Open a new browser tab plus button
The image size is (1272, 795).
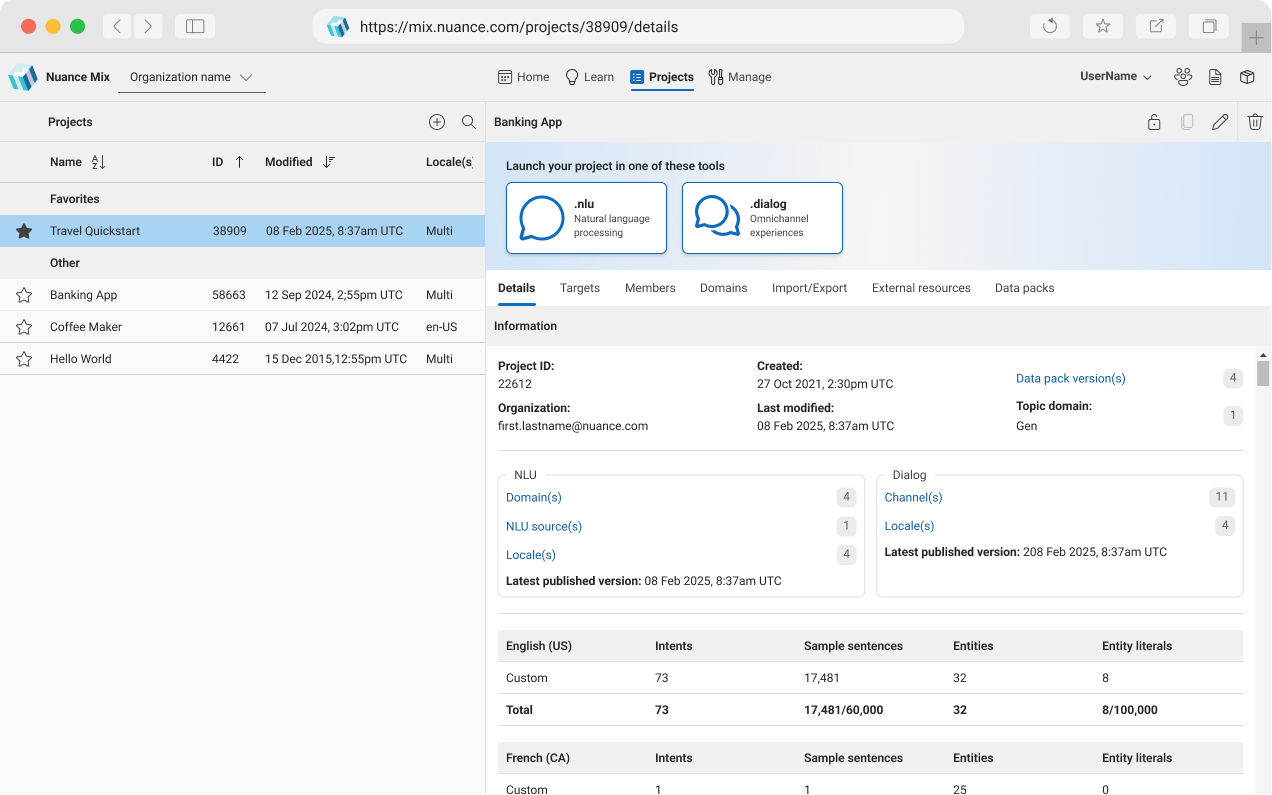[1257, 38]
